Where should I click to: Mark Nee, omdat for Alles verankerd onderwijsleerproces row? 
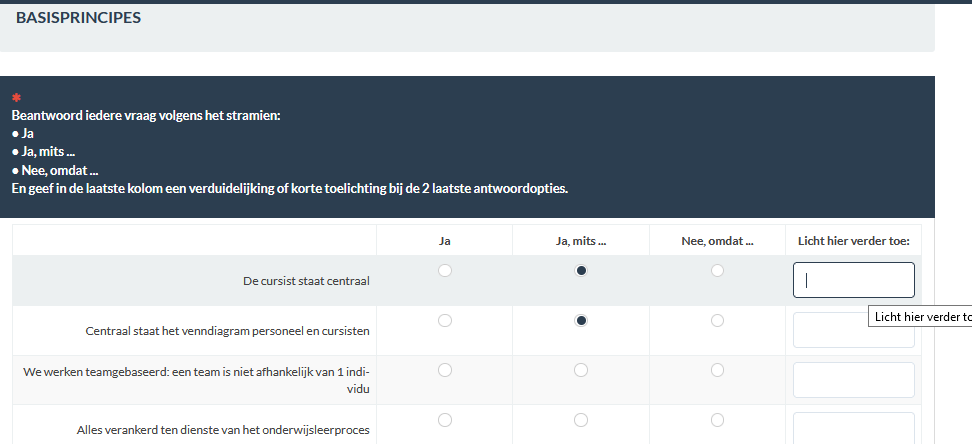tap(717, 420)
